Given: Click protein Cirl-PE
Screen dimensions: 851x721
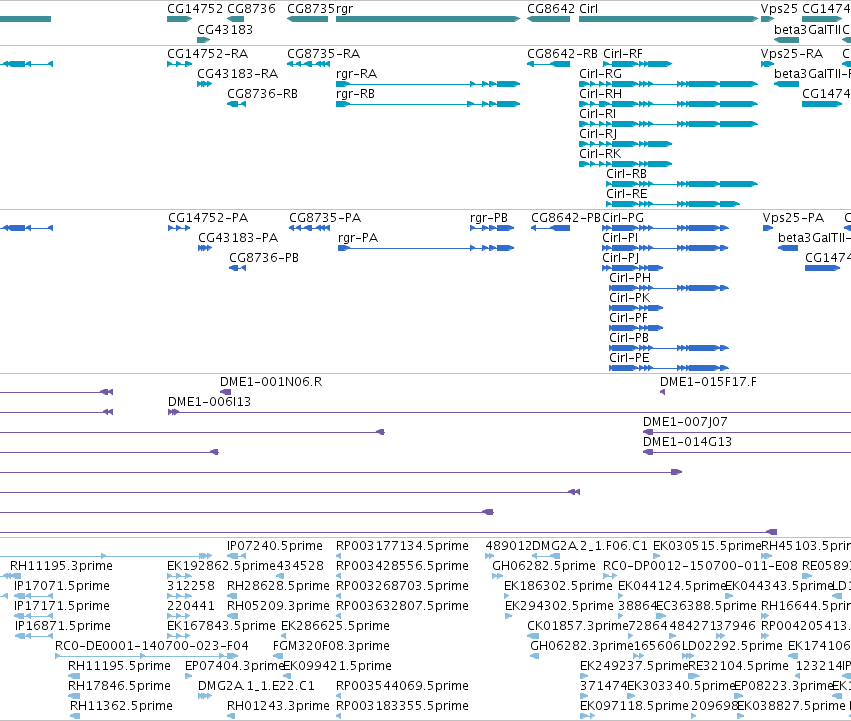Looking at the screenshot, I should (669, 368).
